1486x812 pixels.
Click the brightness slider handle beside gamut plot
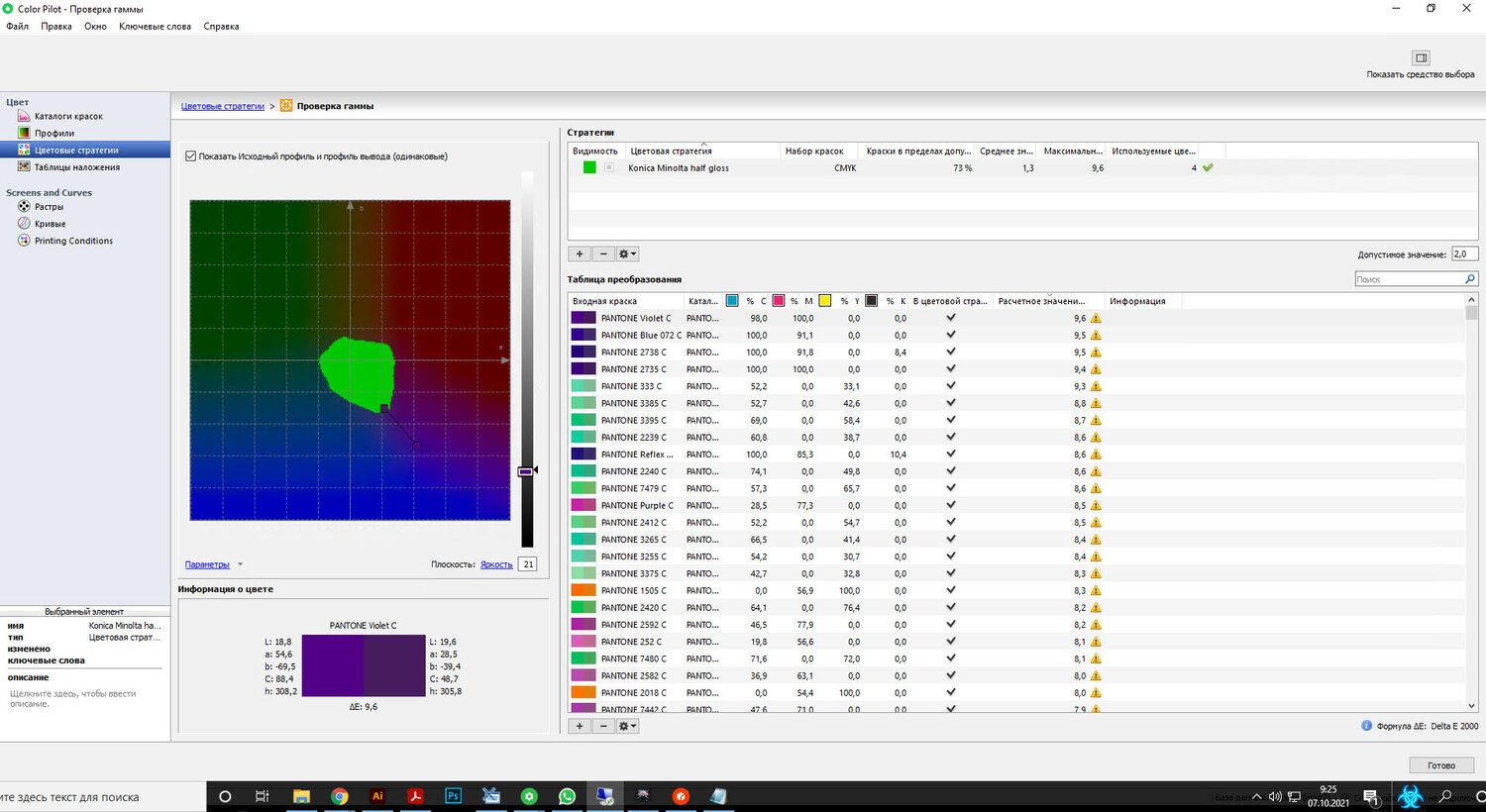coord(526,471)
